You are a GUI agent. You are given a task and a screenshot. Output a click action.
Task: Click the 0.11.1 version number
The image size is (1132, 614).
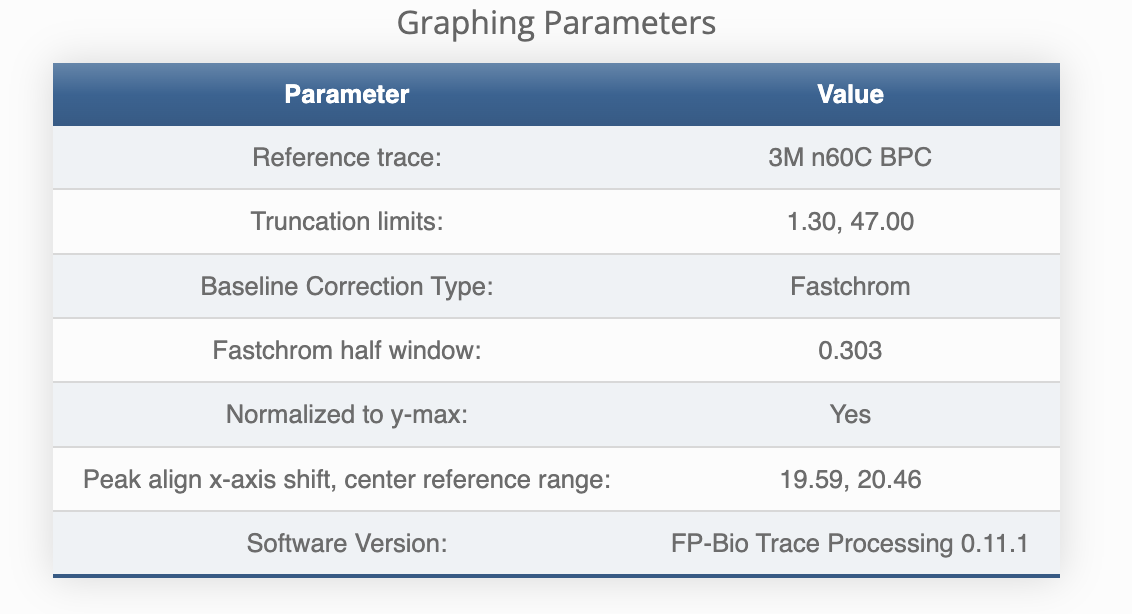coord(993,544)
